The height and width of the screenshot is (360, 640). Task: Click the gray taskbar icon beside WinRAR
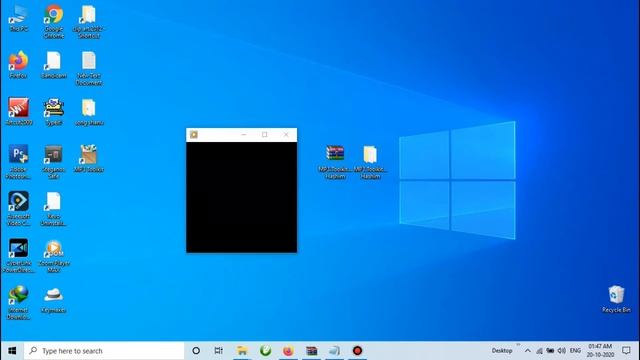pos(334,351)
